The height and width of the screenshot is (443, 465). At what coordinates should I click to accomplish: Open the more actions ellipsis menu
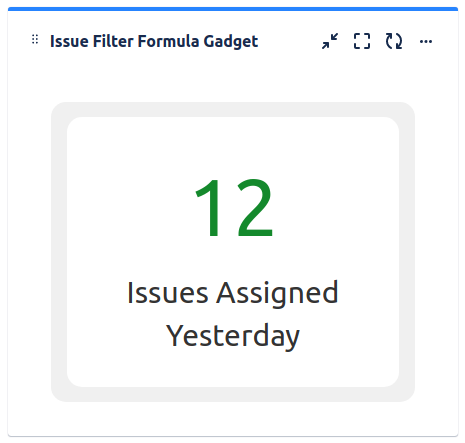(x=426, y=41)
